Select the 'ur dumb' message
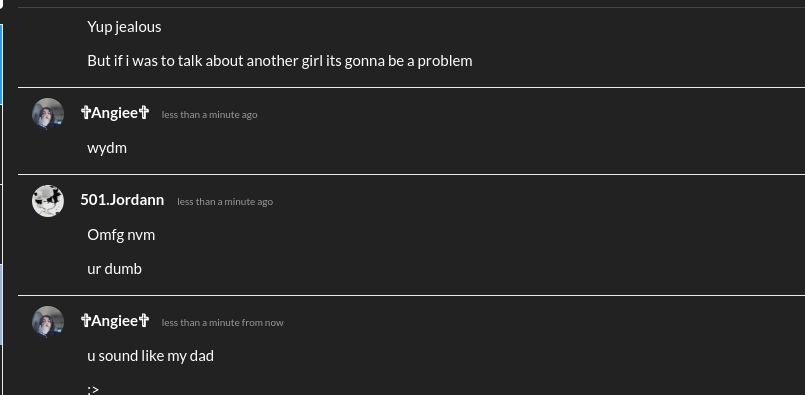The width and height of the screenshot is (805, 395). click(114, 269)
